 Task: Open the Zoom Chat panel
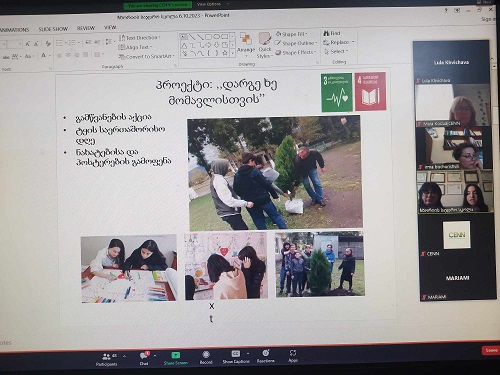[144, 359]
